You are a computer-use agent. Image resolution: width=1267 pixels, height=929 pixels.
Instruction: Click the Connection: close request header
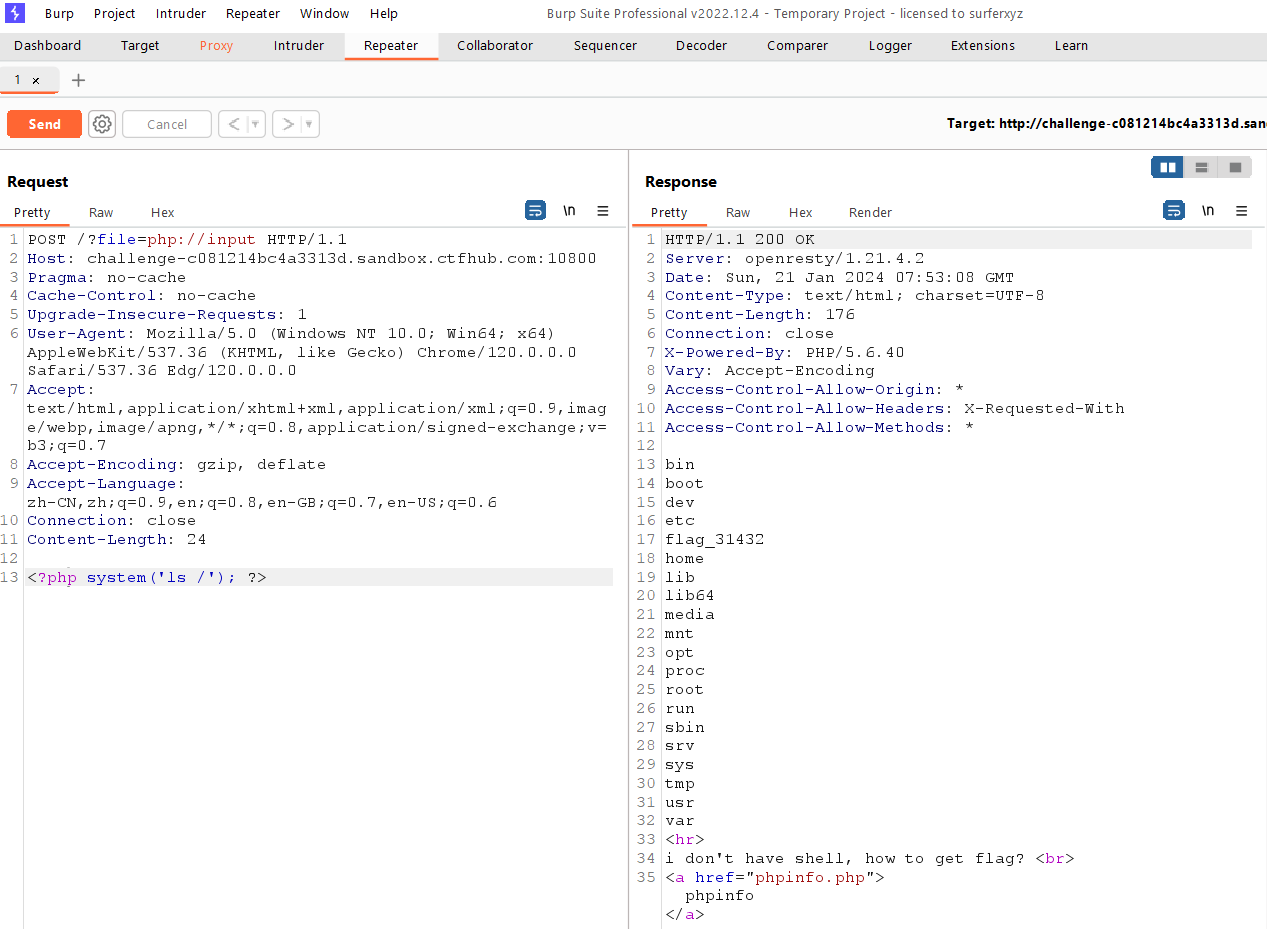(112, 521)
